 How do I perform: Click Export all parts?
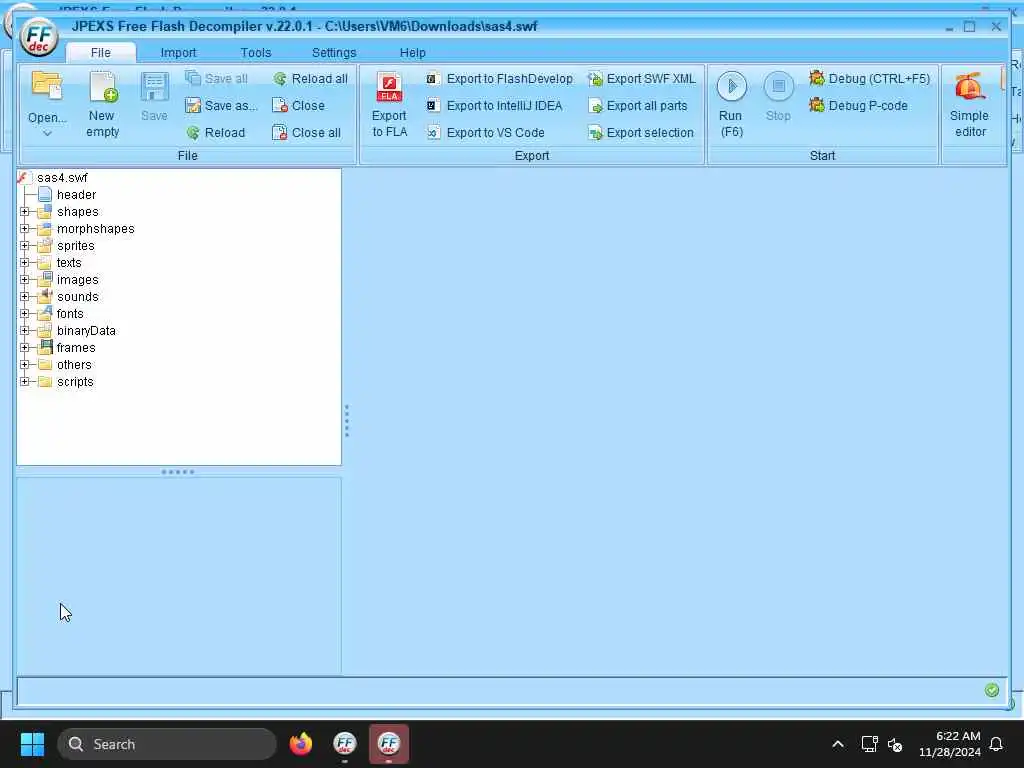point(637,105)
